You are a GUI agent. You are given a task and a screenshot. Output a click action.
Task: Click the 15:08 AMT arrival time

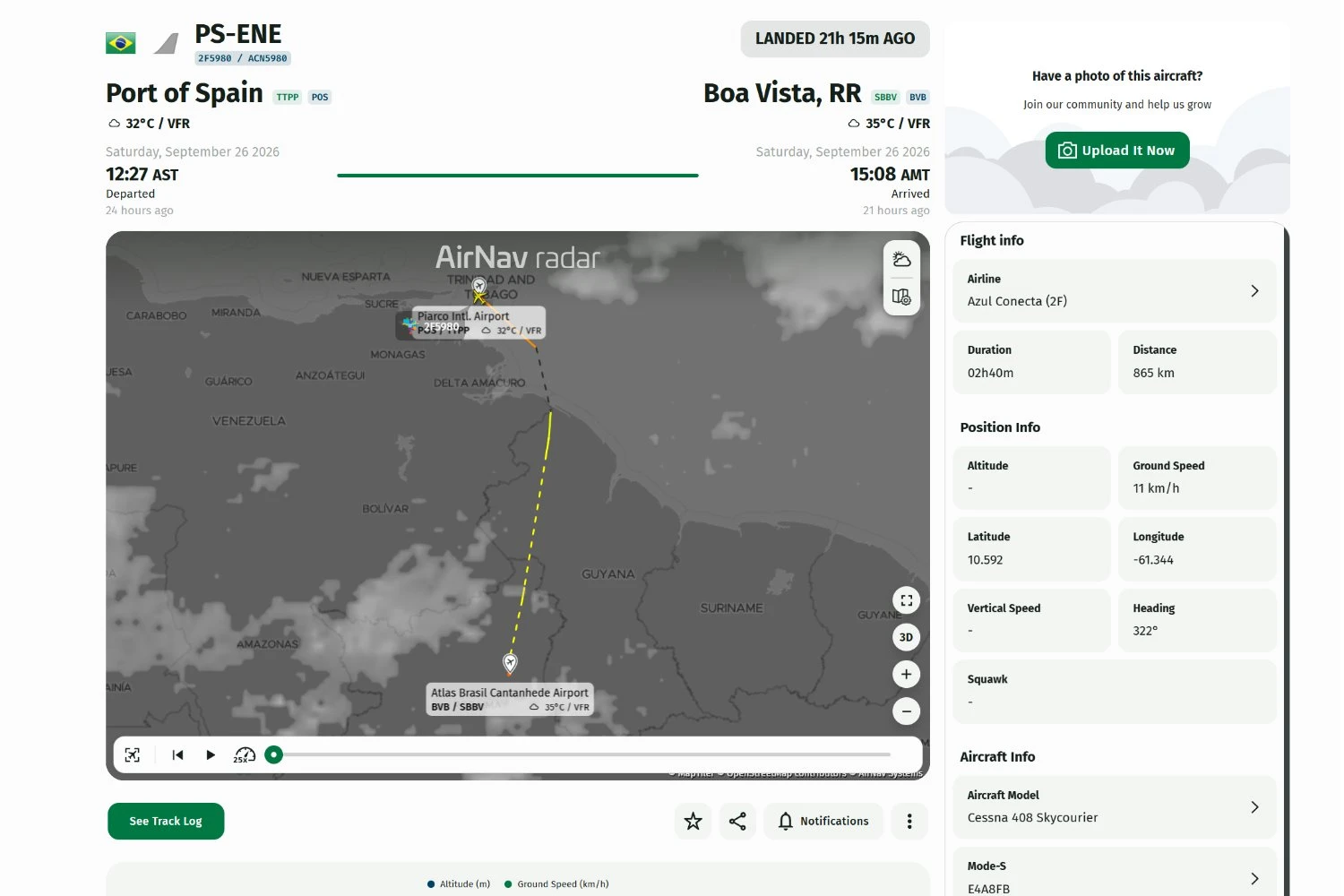click(890, 175)
